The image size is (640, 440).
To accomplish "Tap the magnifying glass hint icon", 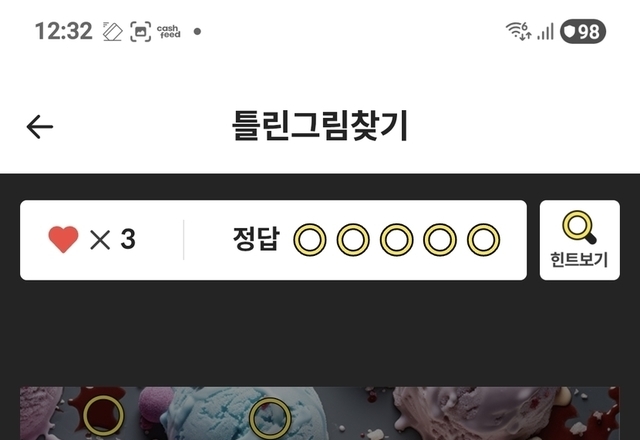I will click(x=579, y=227).
